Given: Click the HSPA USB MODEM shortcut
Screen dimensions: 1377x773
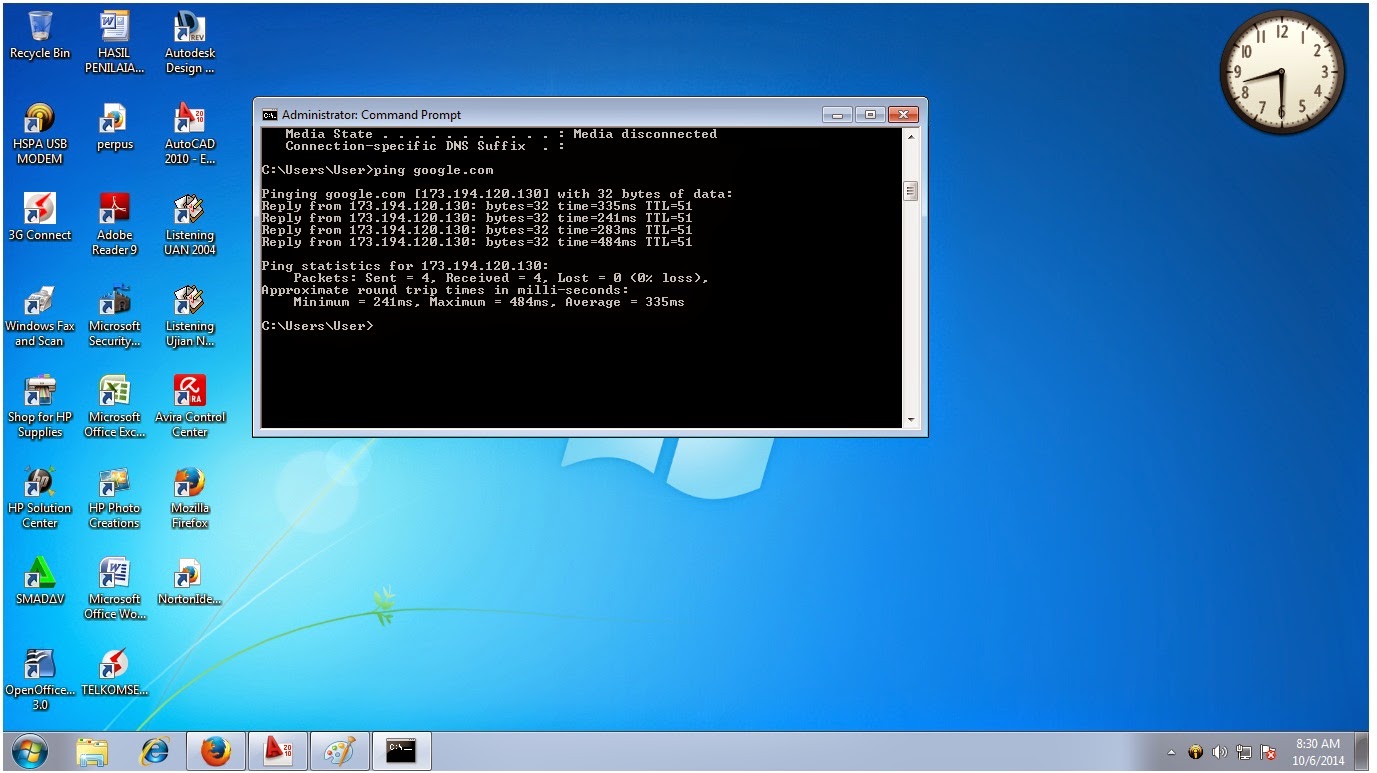Looking at the screenshot, I should coord(39,134).
